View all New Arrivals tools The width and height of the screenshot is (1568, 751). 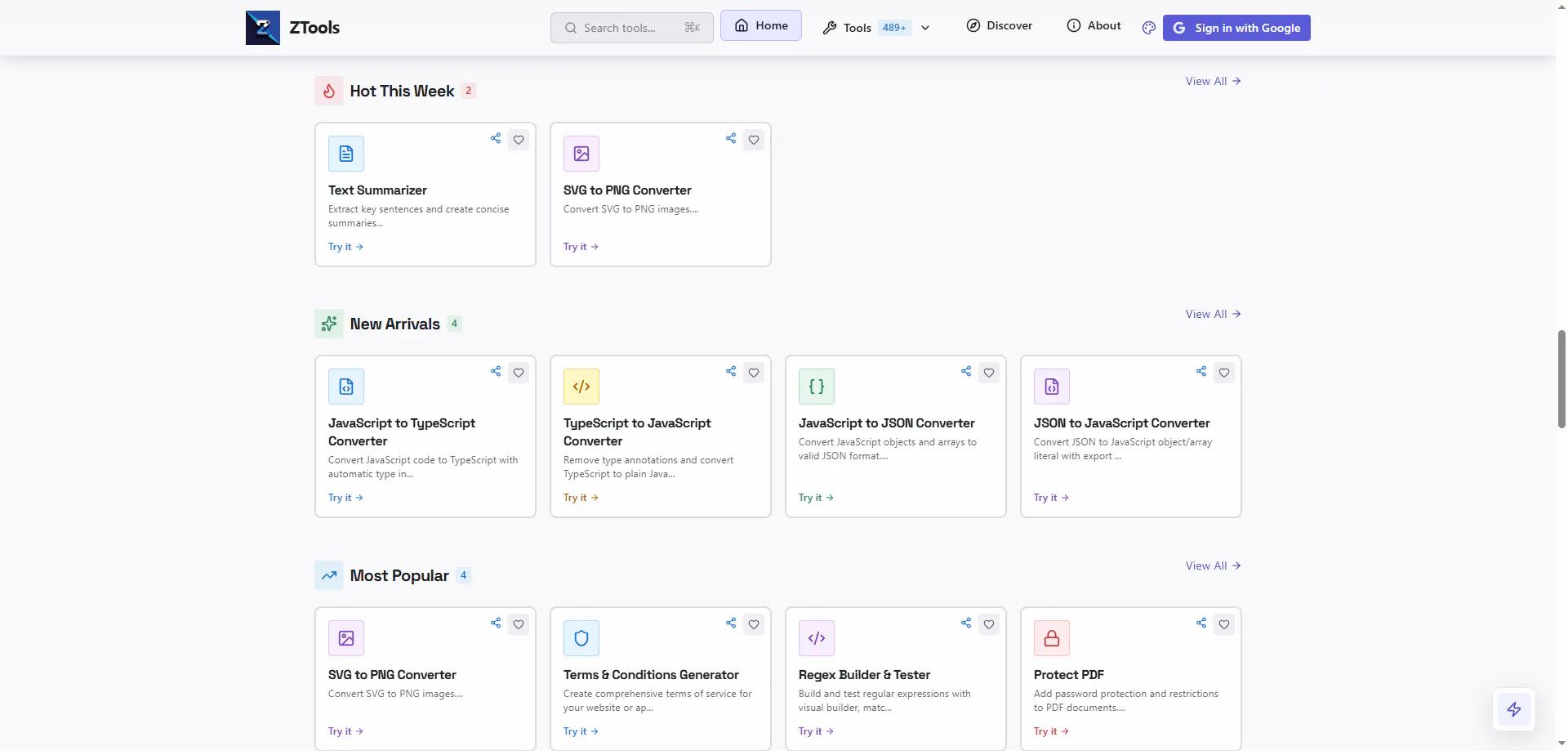coord(1214,314)
